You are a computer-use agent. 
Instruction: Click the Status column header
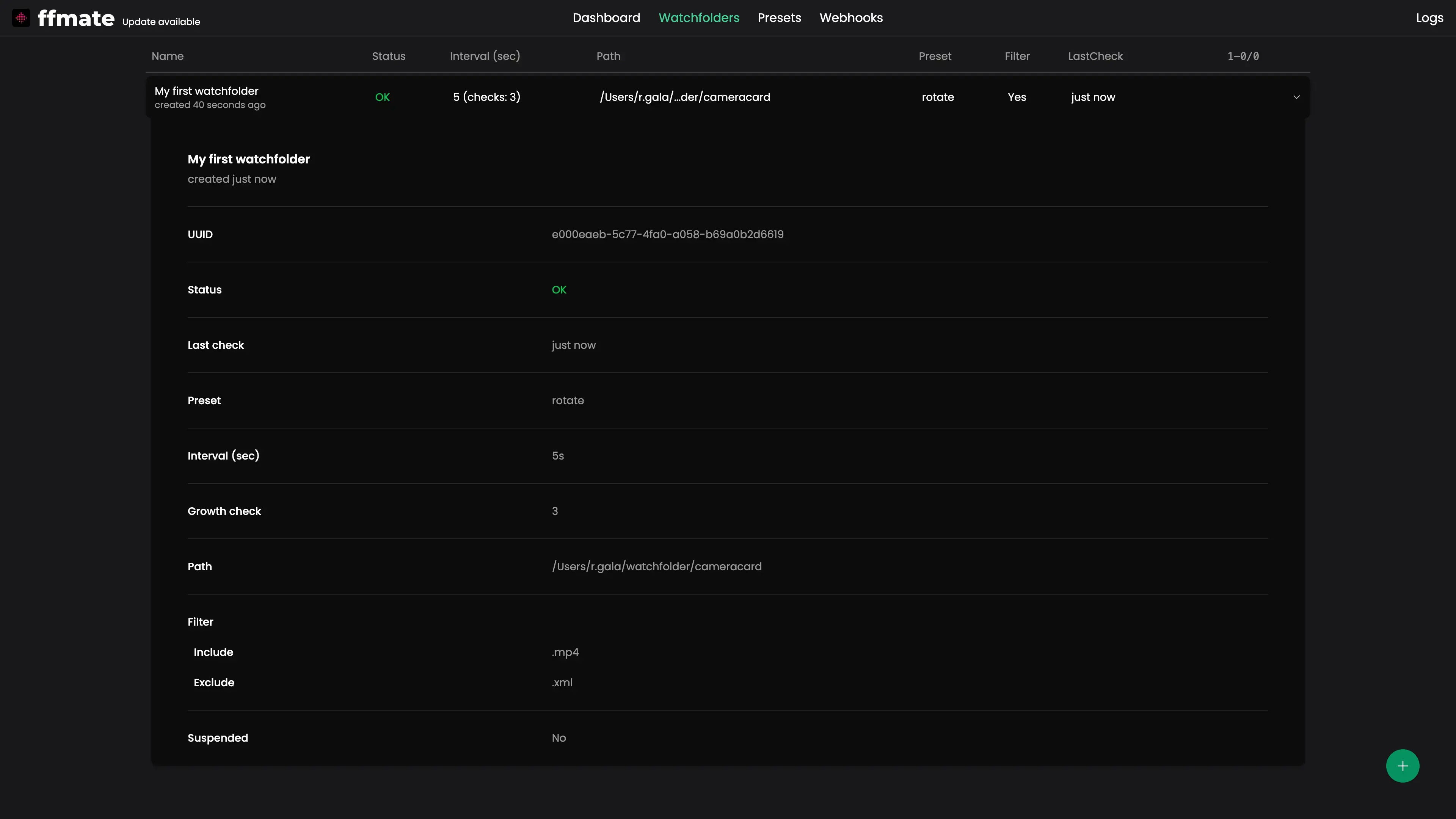(x=388, y=56)
